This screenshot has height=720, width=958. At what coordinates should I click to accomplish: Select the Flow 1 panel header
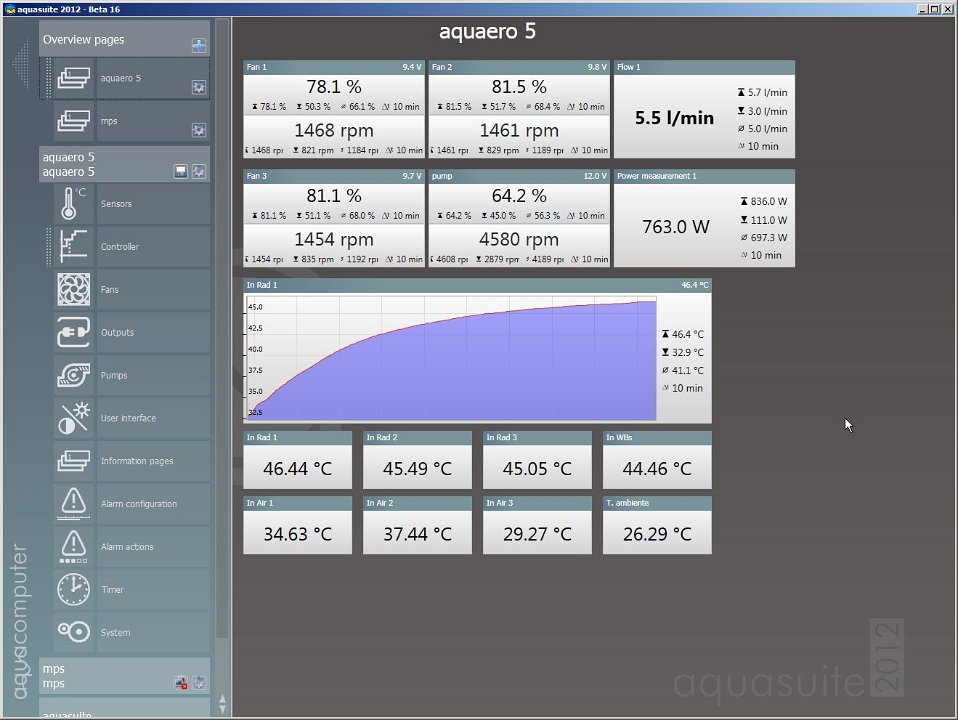click(x=704, y=67)
